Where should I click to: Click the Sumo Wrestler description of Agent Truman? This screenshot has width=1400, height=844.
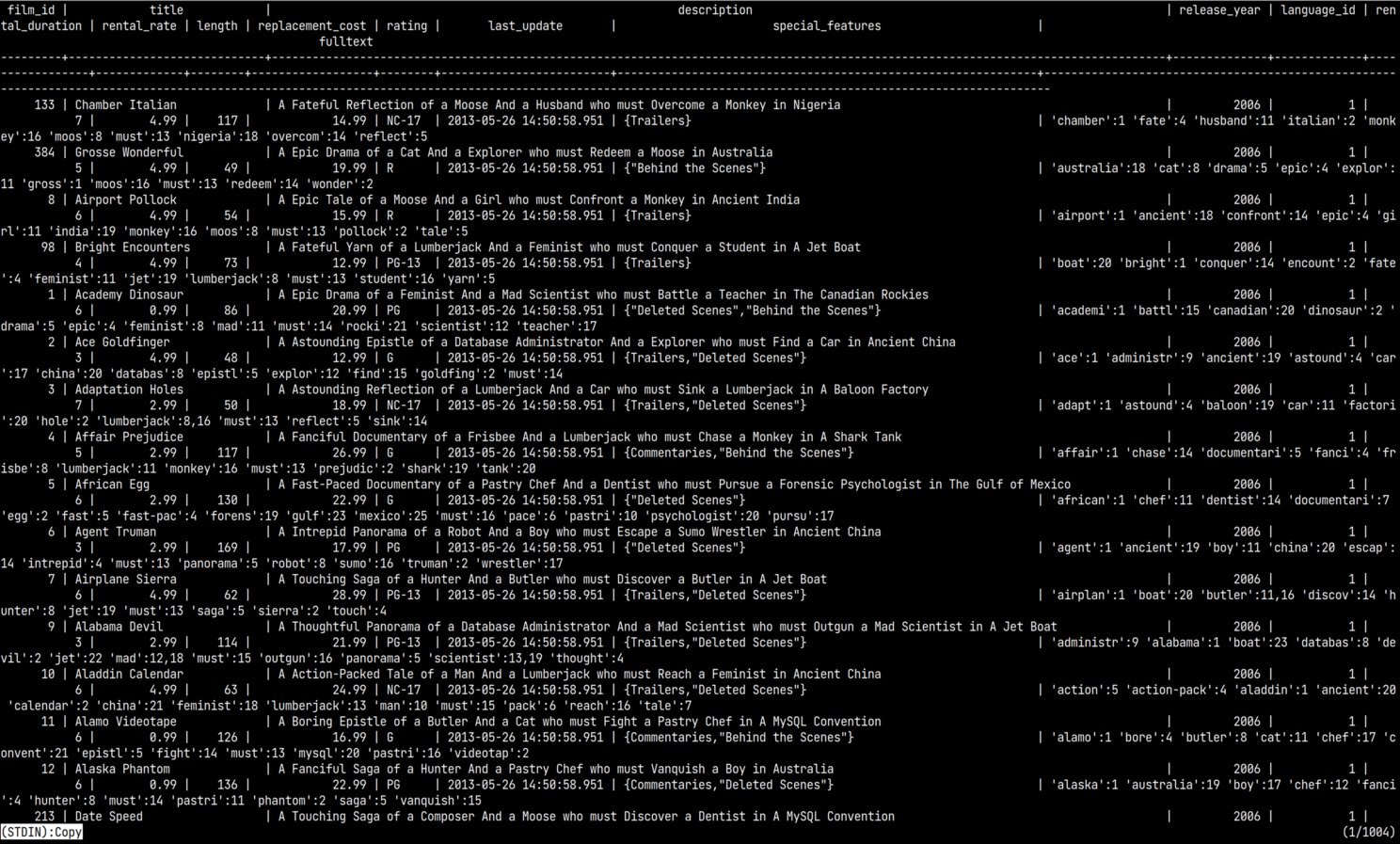click(x=580, y=532)
